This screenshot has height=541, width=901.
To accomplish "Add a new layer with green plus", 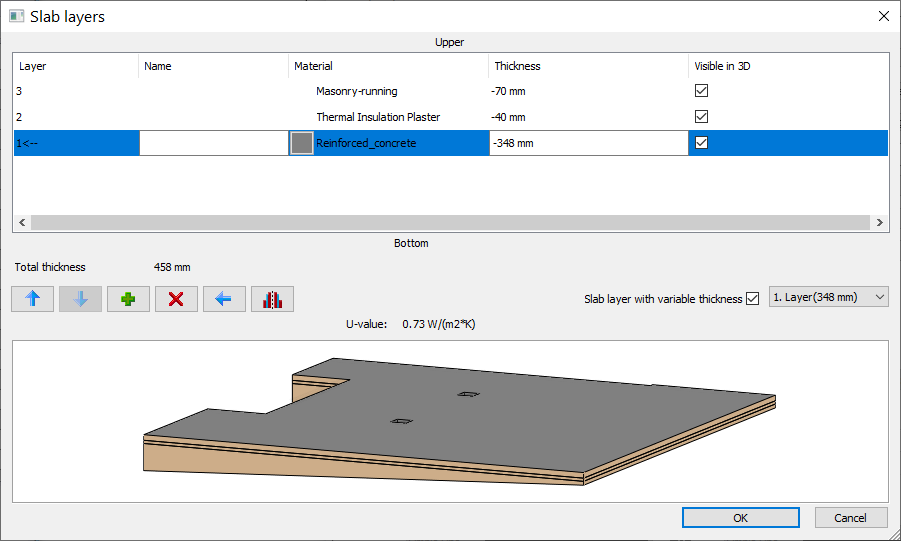I will point(128,299).
